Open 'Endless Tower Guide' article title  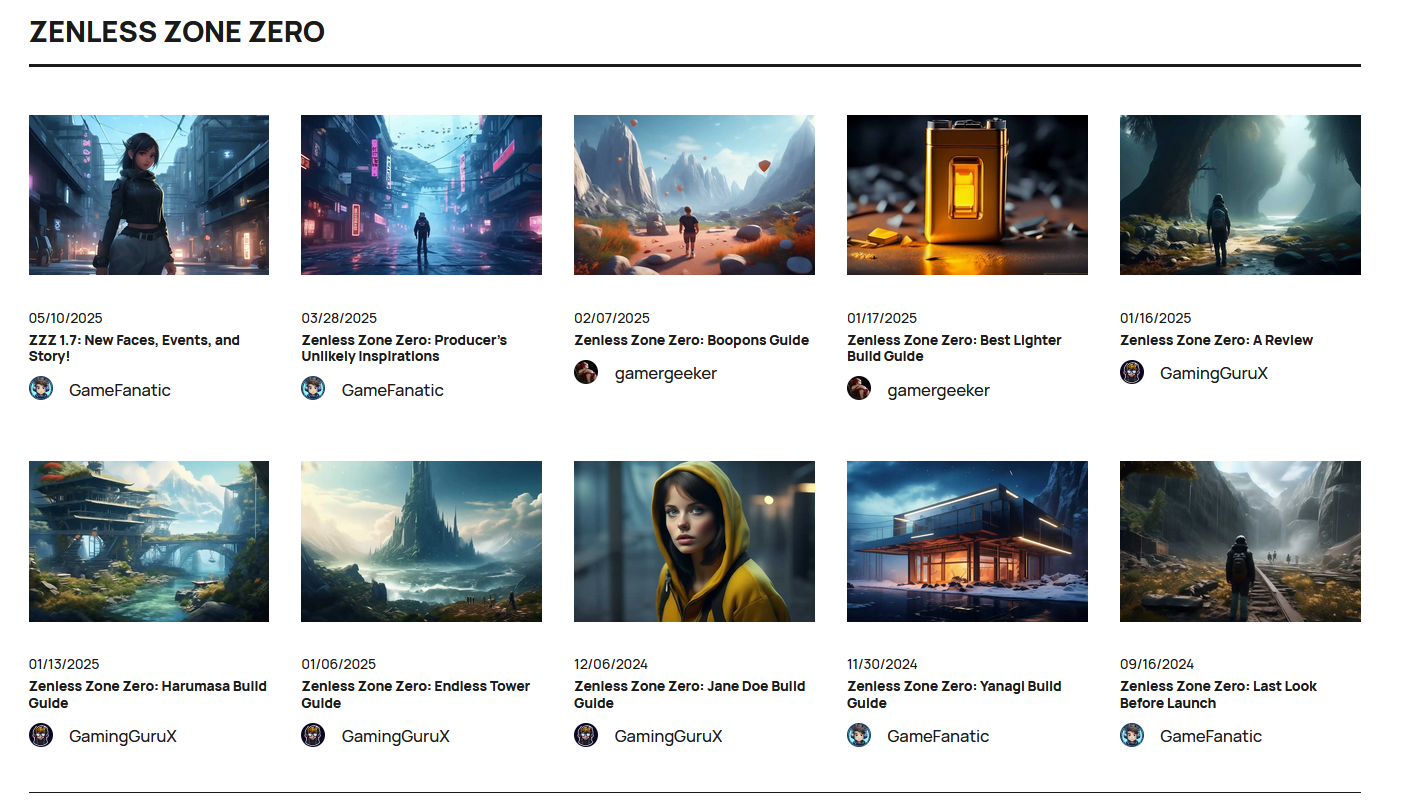tap(415, 694)
